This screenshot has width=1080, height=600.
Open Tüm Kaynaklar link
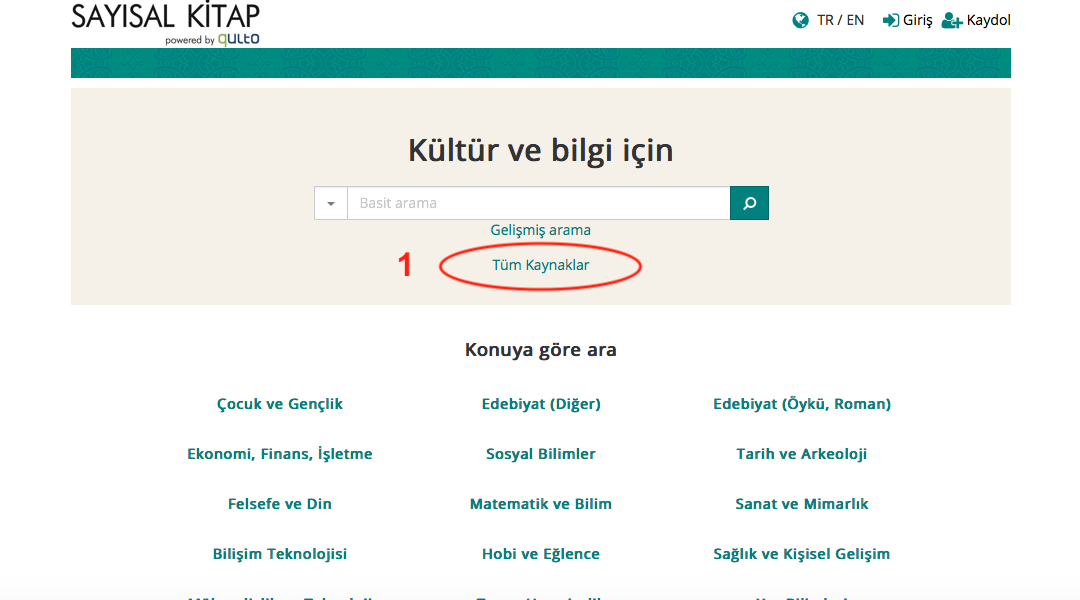540,265
